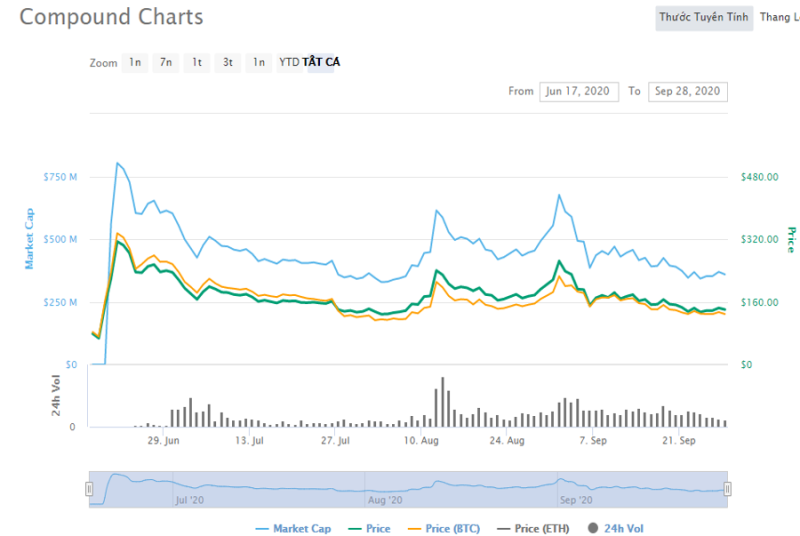
Task: Toggle Market Cap series in legend
Action: click(293, 529)
